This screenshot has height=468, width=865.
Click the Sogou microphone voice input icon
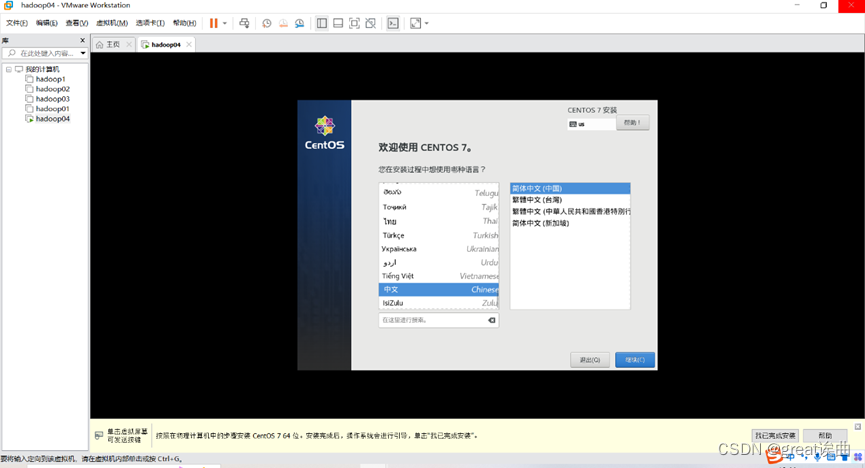(818, 457)
